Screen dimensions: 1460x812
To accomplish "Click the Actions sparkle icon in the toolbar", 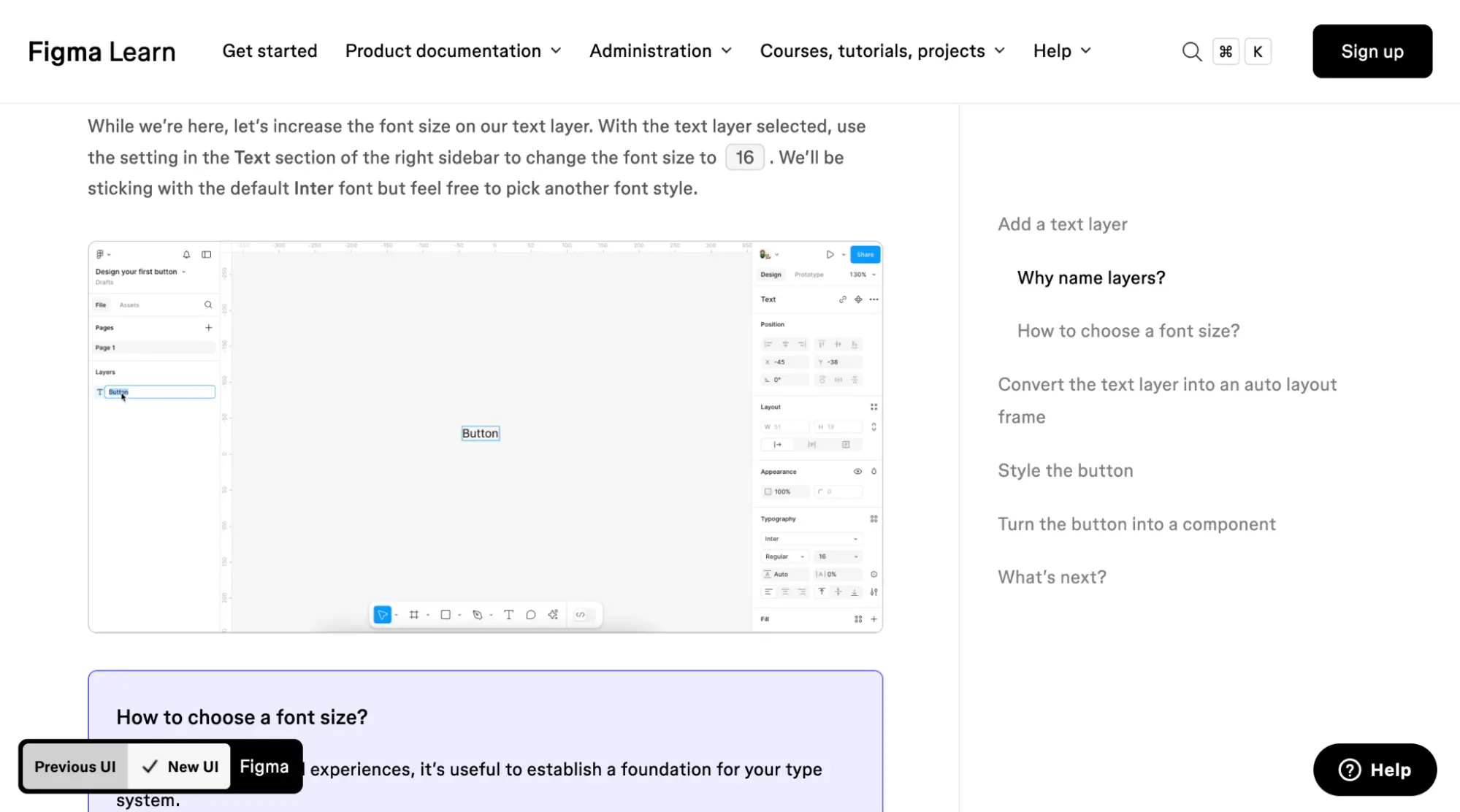I will pyautogui.click(x=553, y=615).
